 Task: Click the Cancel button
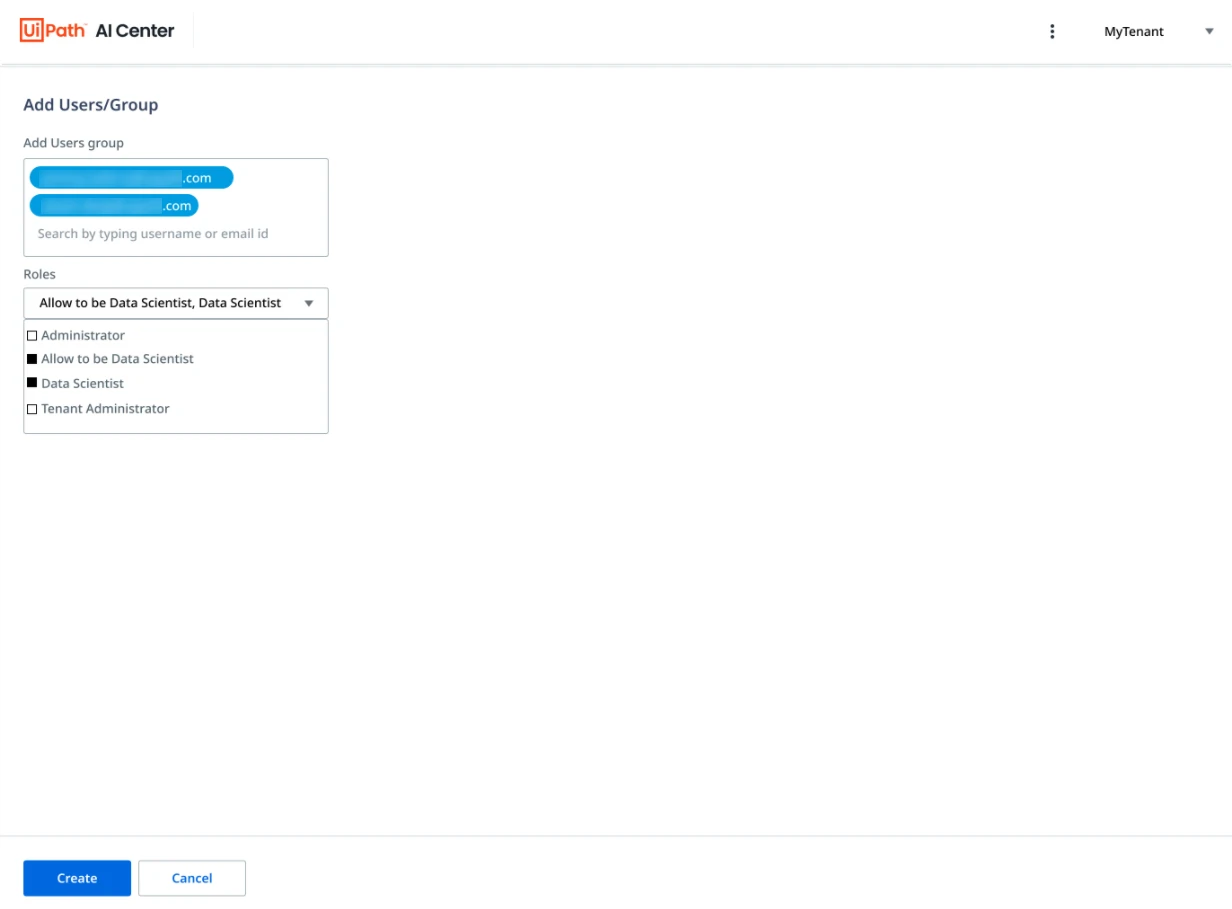click(192, 878)
